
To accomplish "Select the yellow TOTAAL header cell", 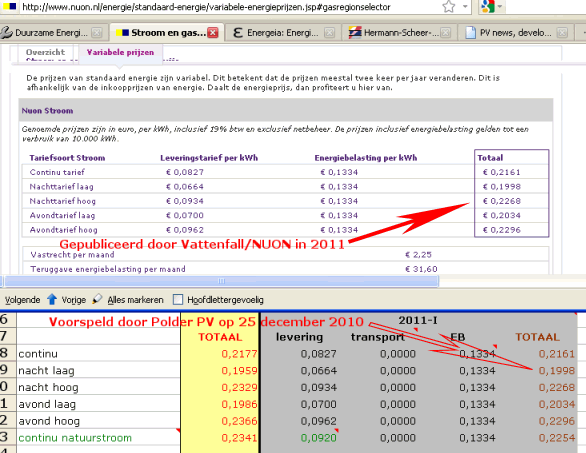I will pyautogui.click(x=220, y=337).
